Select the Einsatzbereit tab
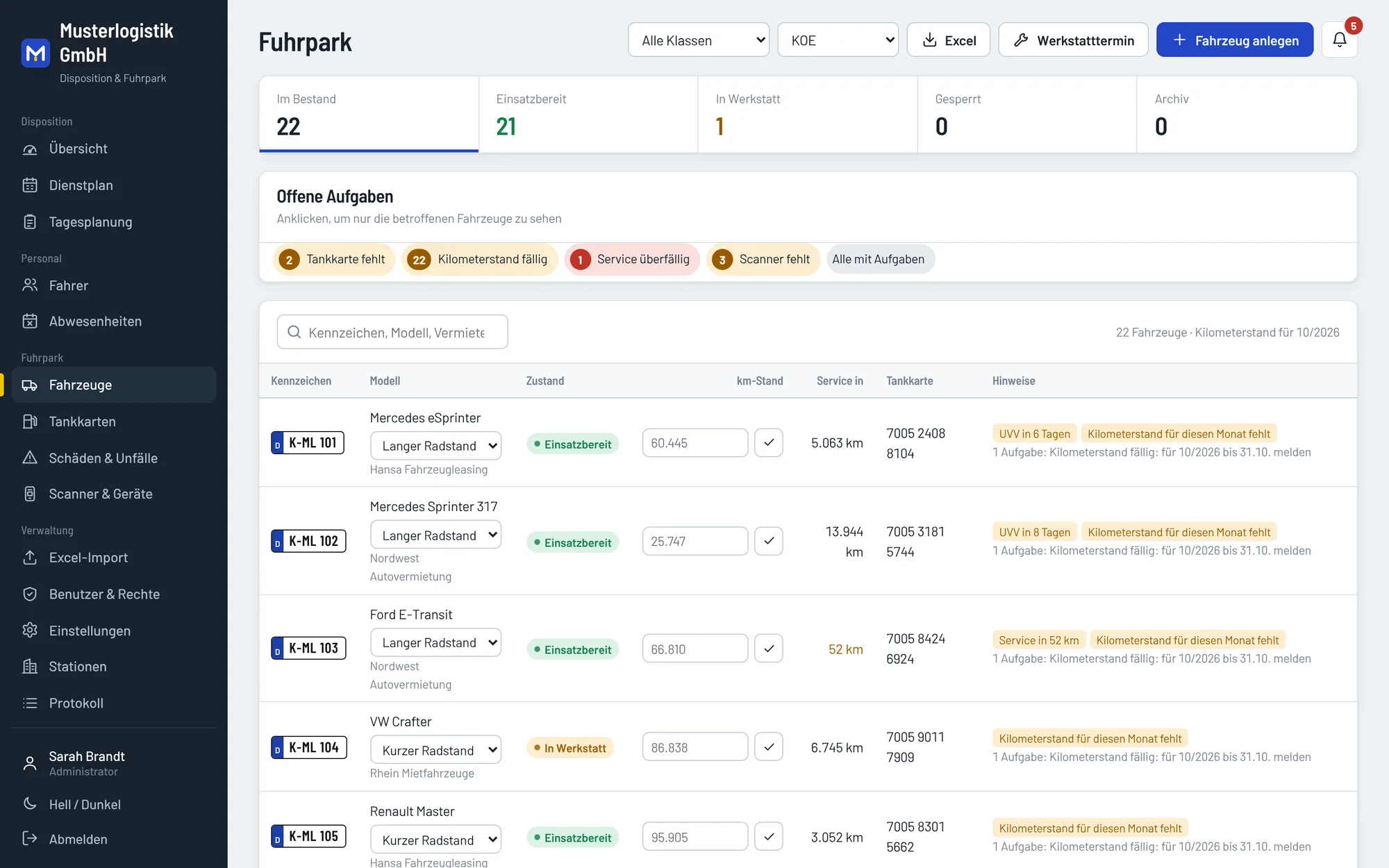 pyautogui.click(x=588, y=115)
